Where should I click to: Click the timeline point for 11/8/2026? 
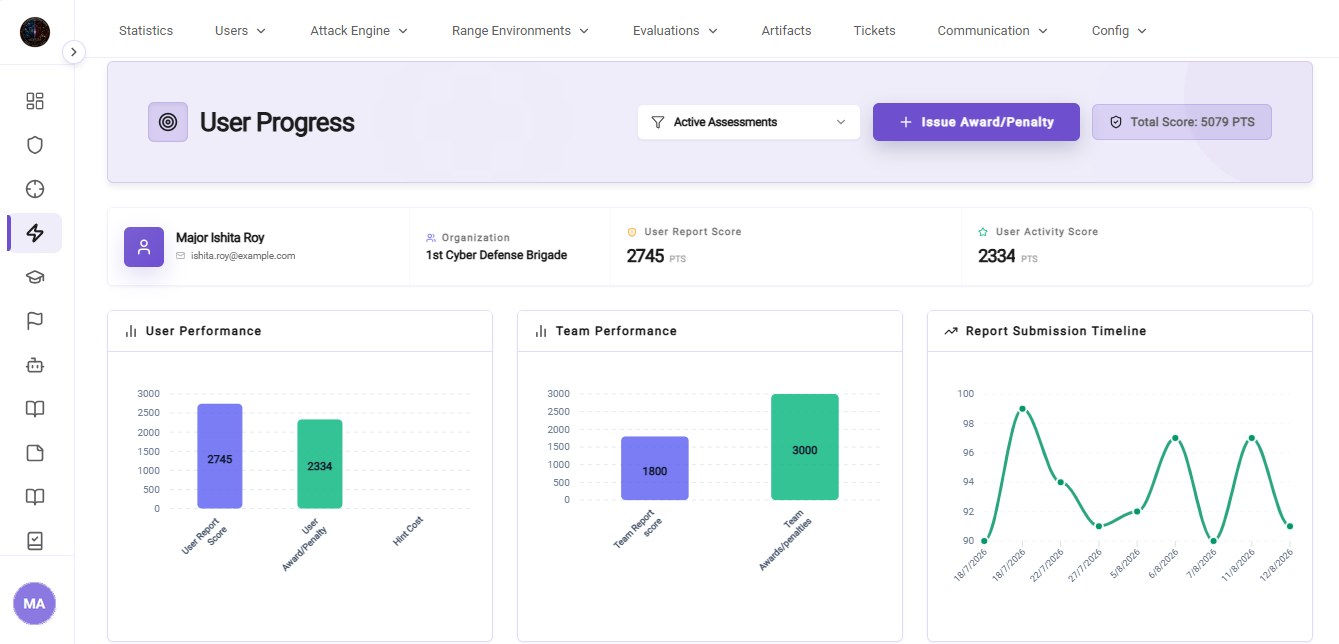point(1251,438)
